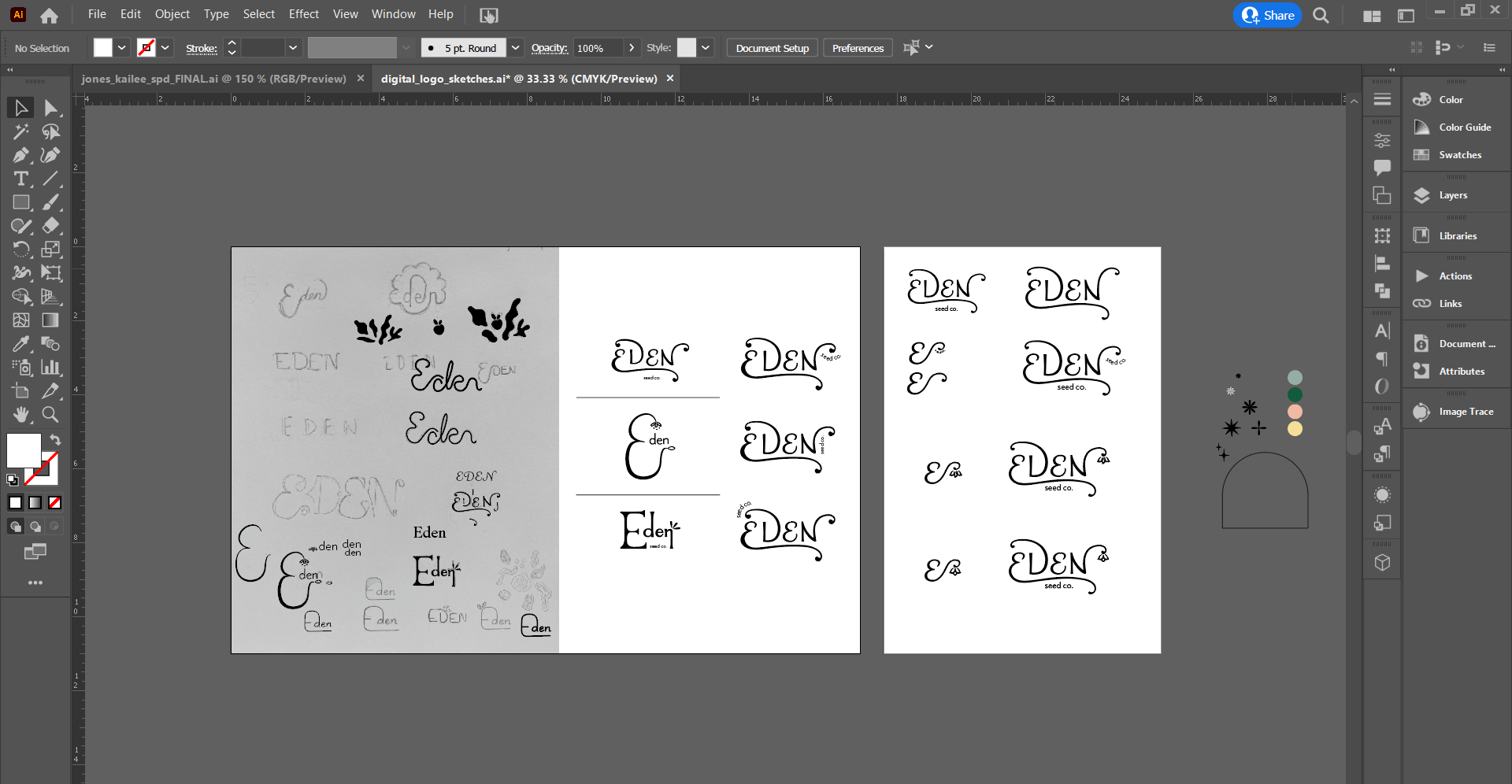Viewport: 1512px width, 784px height.
Task: Select the Shape Builder tool
Action: click(21, 297)
